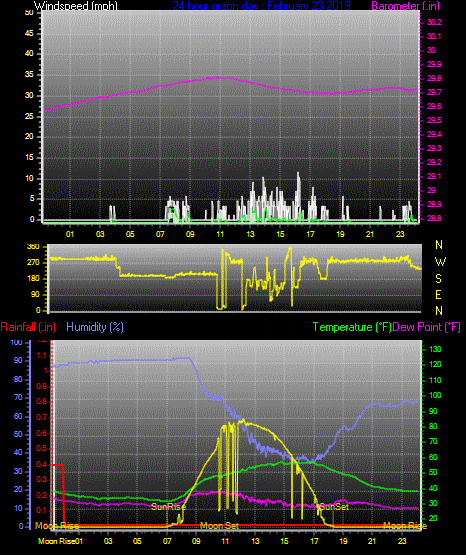
Task: Select the 50 tick on the humidity axis
Action: point(18,434)
